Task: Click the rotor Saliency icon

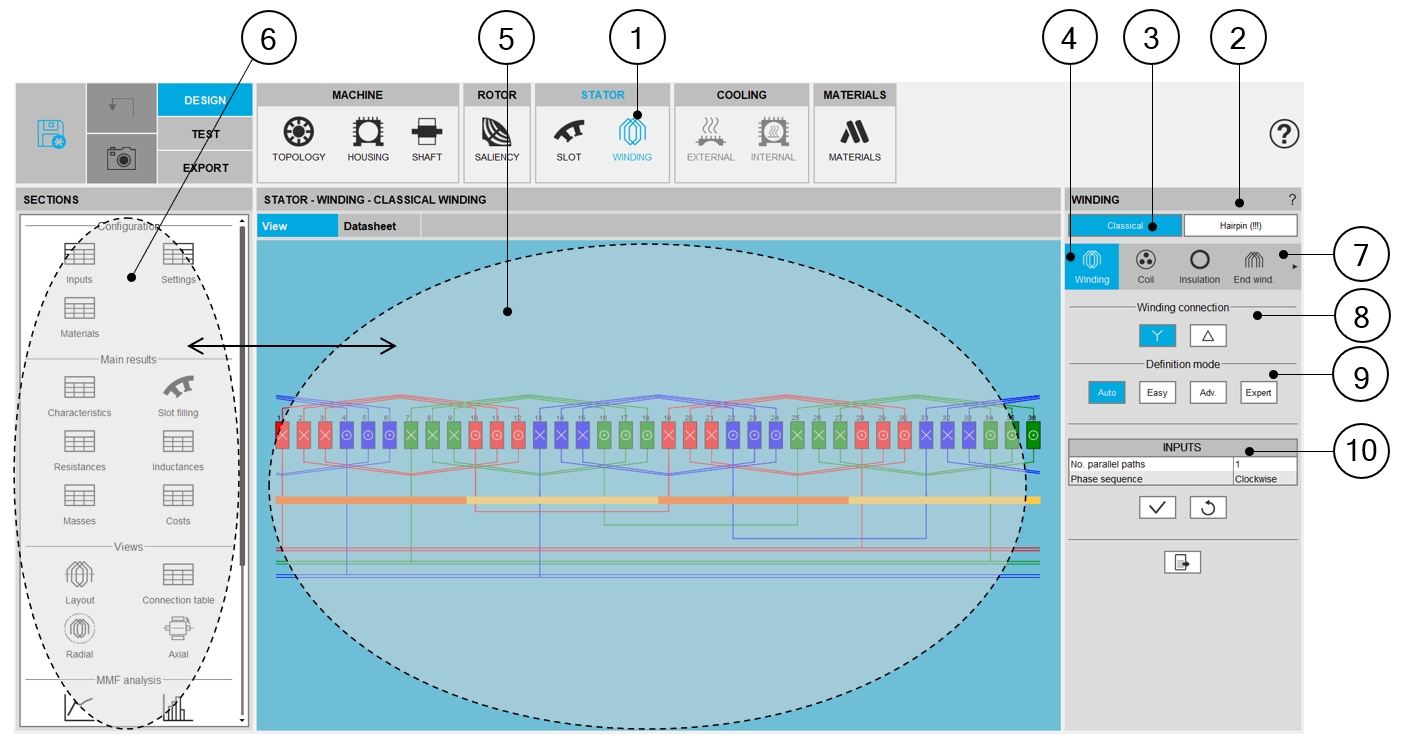Action: click(497, 135)
